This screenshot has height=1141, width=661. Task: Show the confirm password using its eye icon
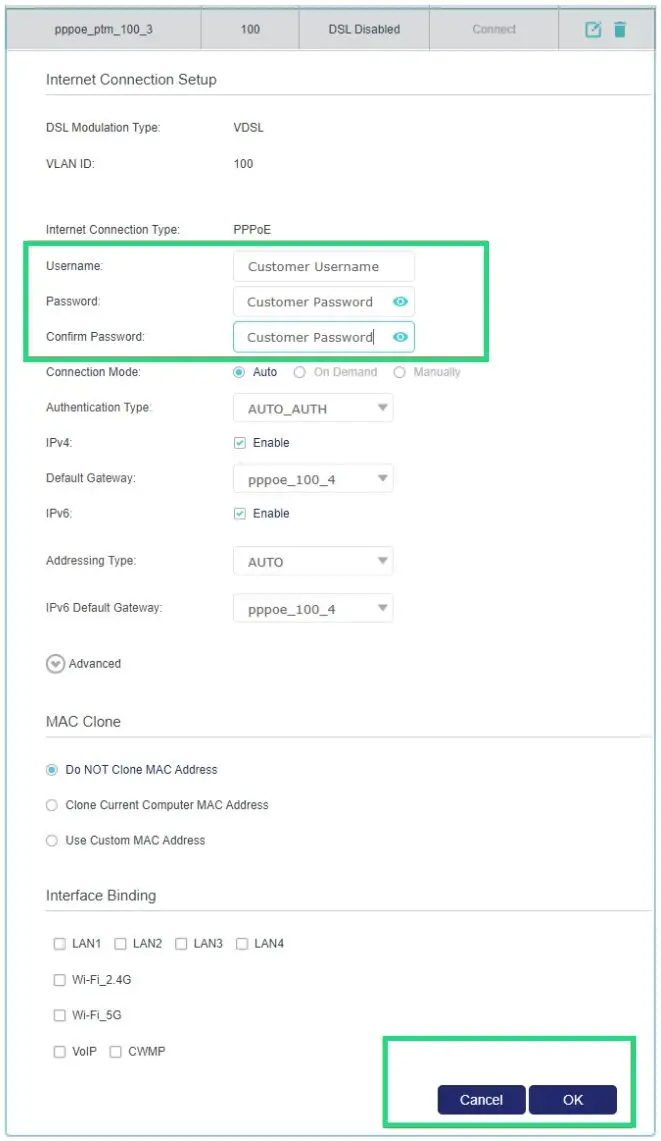click(x=401, y=337)
